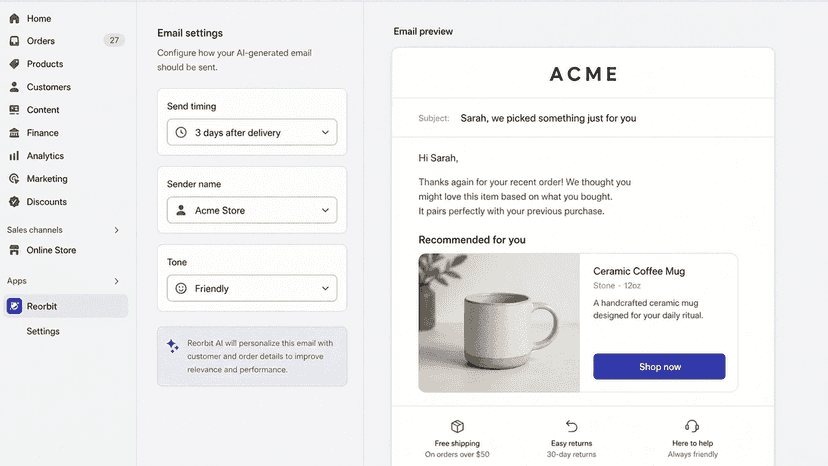
Task: Click the Orders inbox icon
Action: [14, 41]
